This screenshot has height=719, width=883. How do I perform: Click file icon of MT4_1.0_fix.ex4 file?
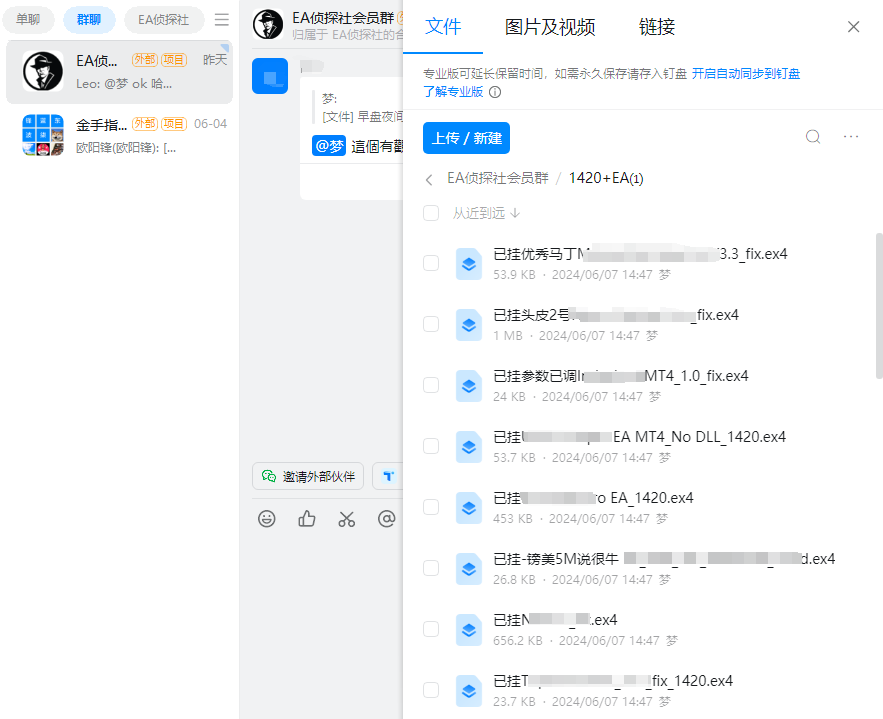click(x=469, y=386)
